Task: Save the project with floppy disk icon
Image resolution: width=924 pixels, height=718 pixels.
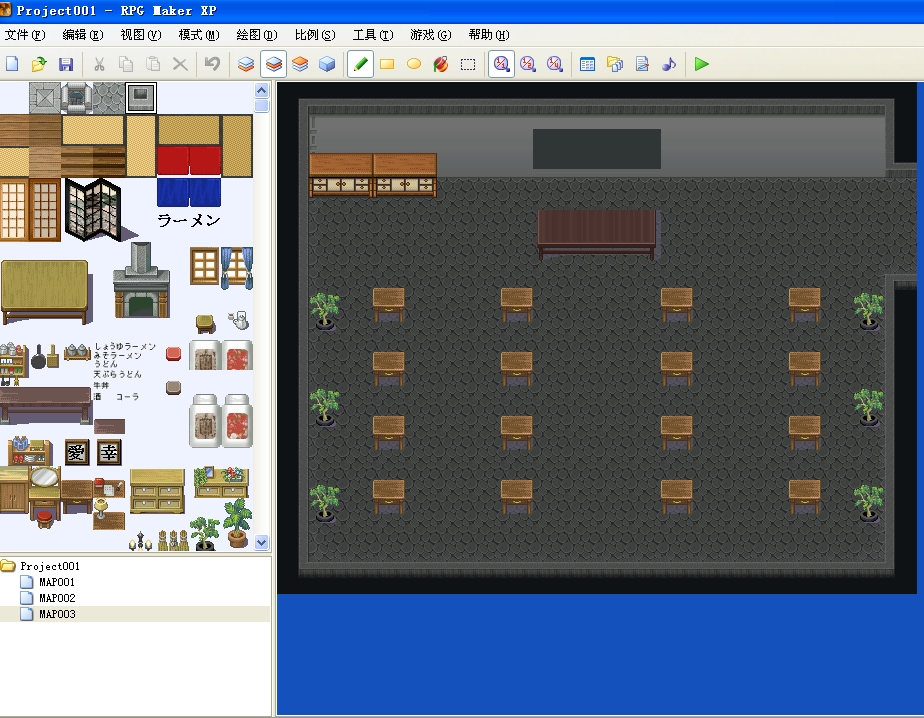Action: (66, 64)
